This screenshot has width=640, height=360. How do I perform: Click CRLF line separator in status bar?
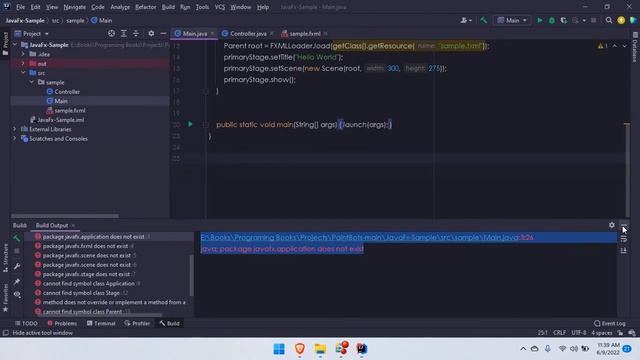pyautogui.click(x=559, y=333)
